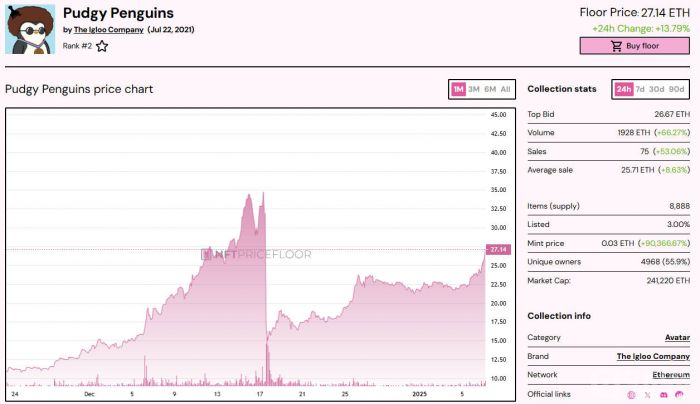Screen dimensions: 700x404
Task: Switch collection stats to 7d
Action: click(x=640, y=89)
